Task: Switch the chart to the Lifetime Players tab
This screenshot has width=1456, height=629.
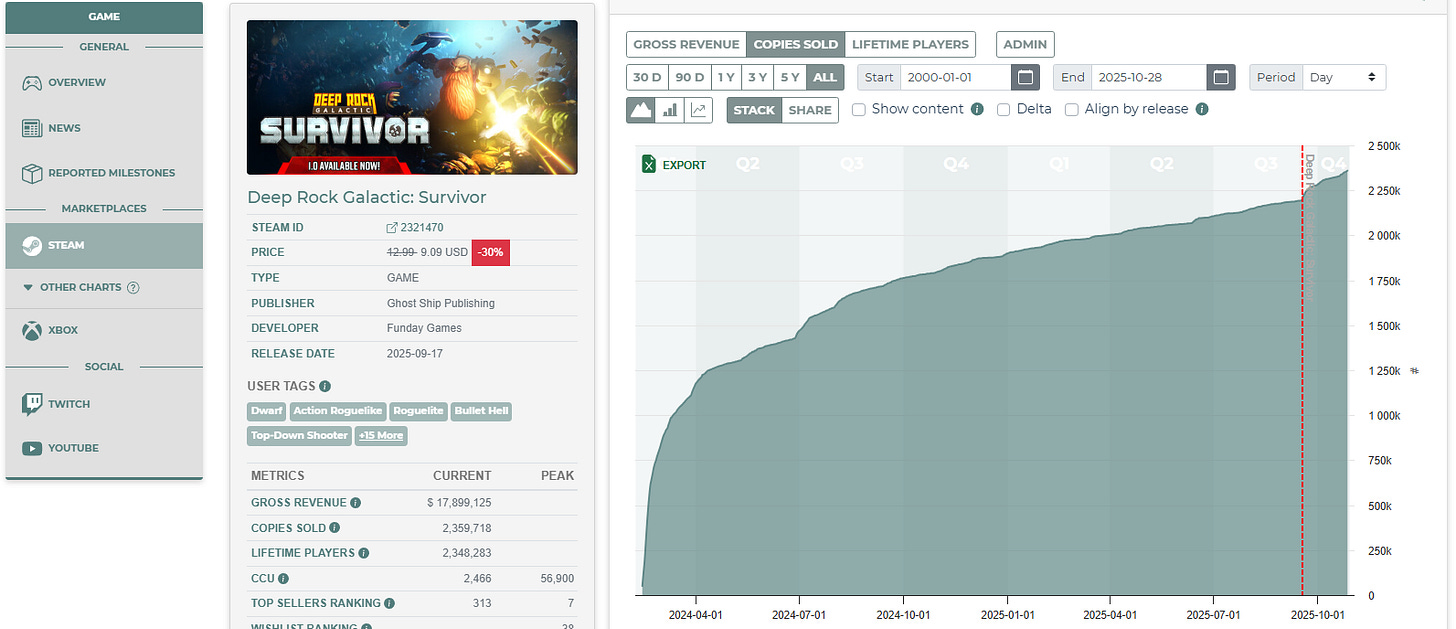Action: coord(910,44)
